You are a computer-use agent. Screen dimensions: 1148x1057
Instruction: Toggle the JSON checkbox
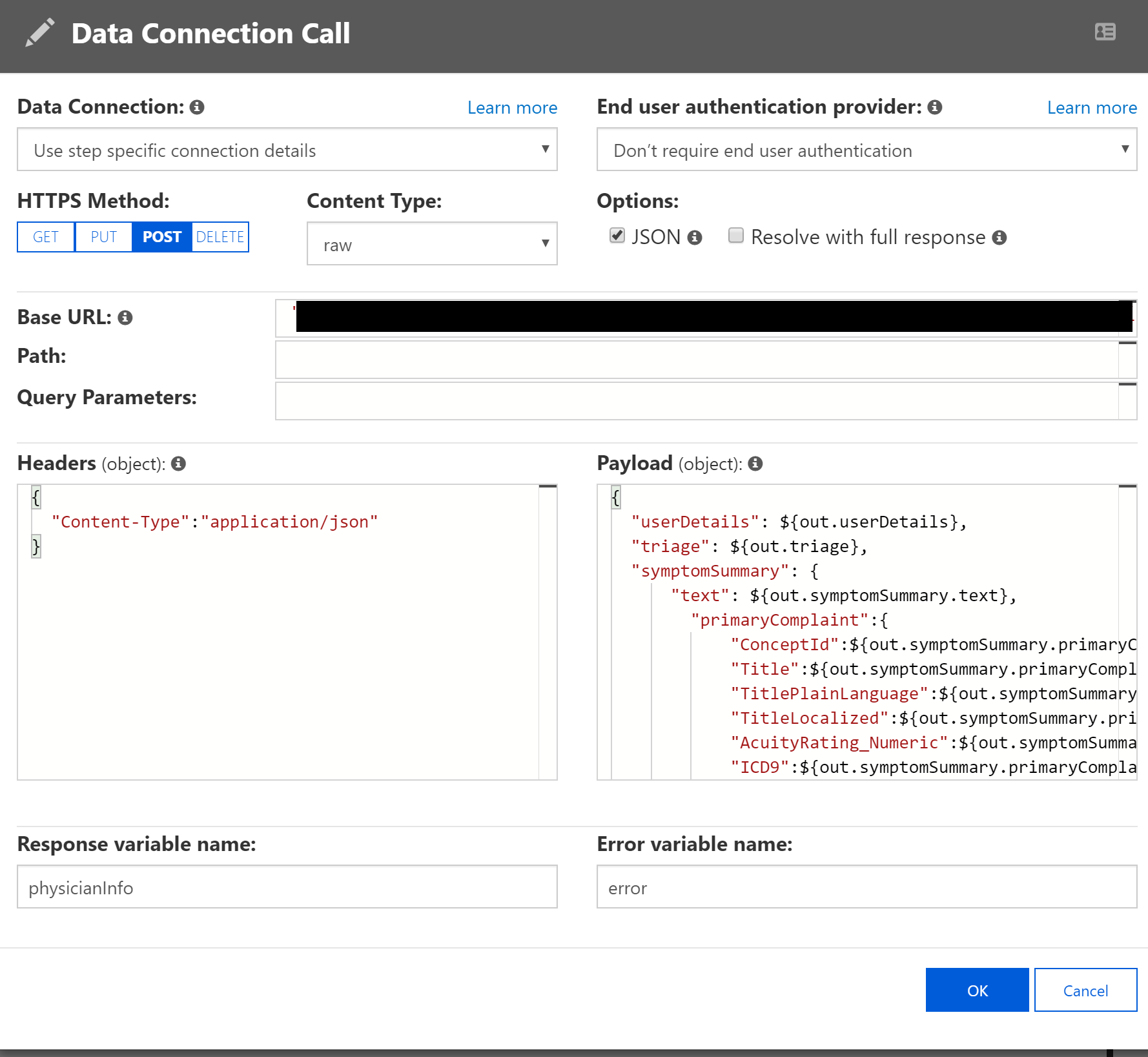coord(617,236)
